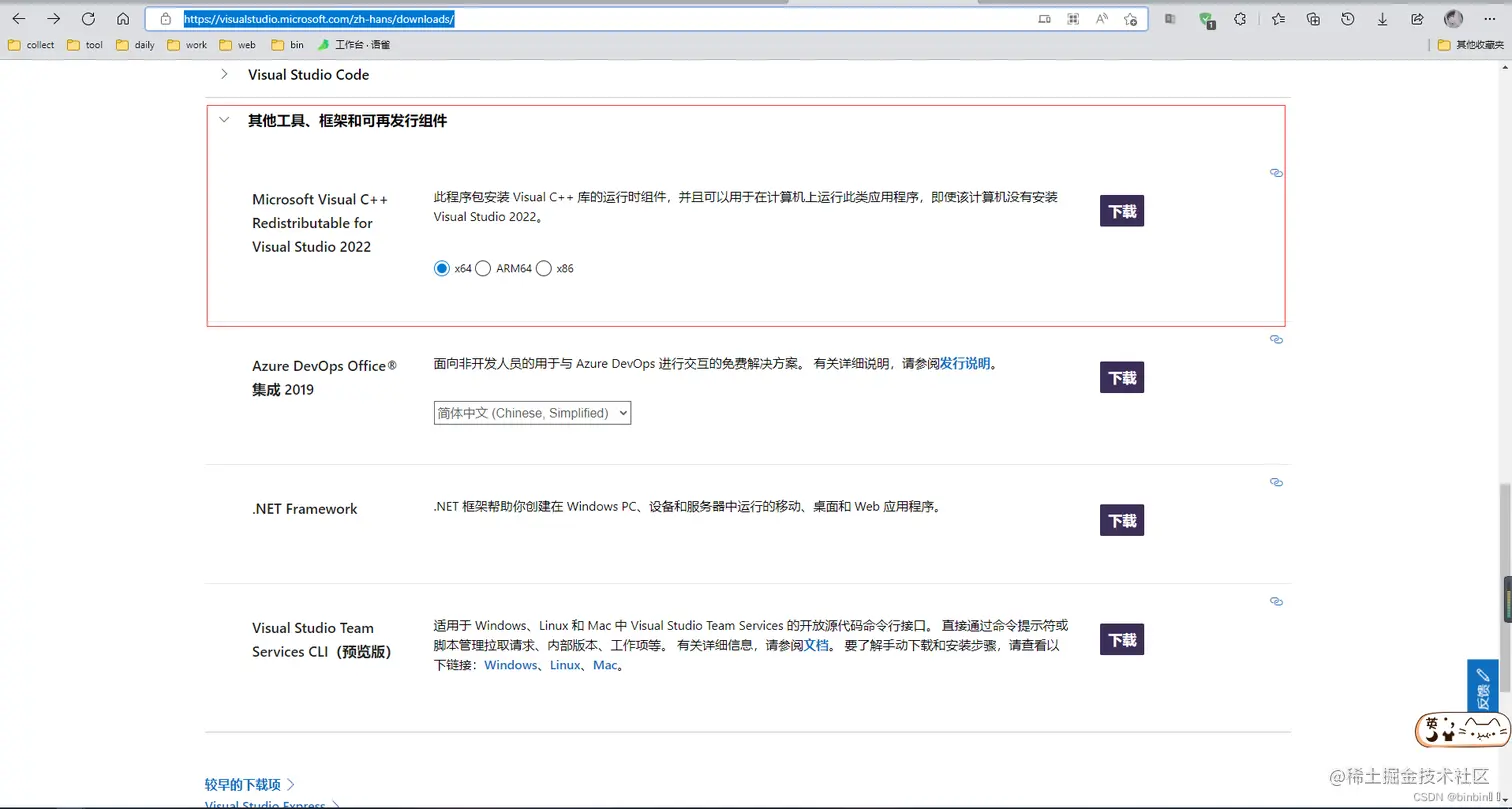Click the .NET Framework product title
1512x809 pixels.
[x=304, y=509]
